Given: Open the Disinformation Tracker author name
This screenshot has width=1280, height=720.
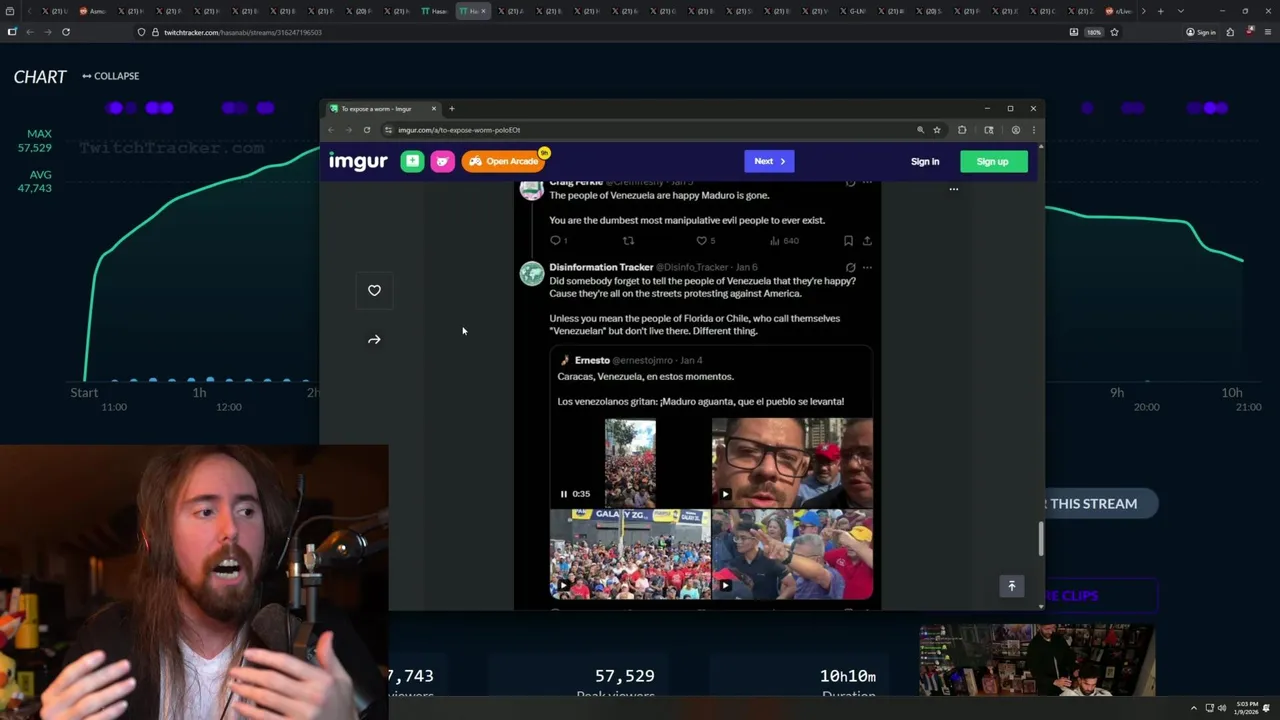Looking at the screenshot, I should (x=601, y=267).
